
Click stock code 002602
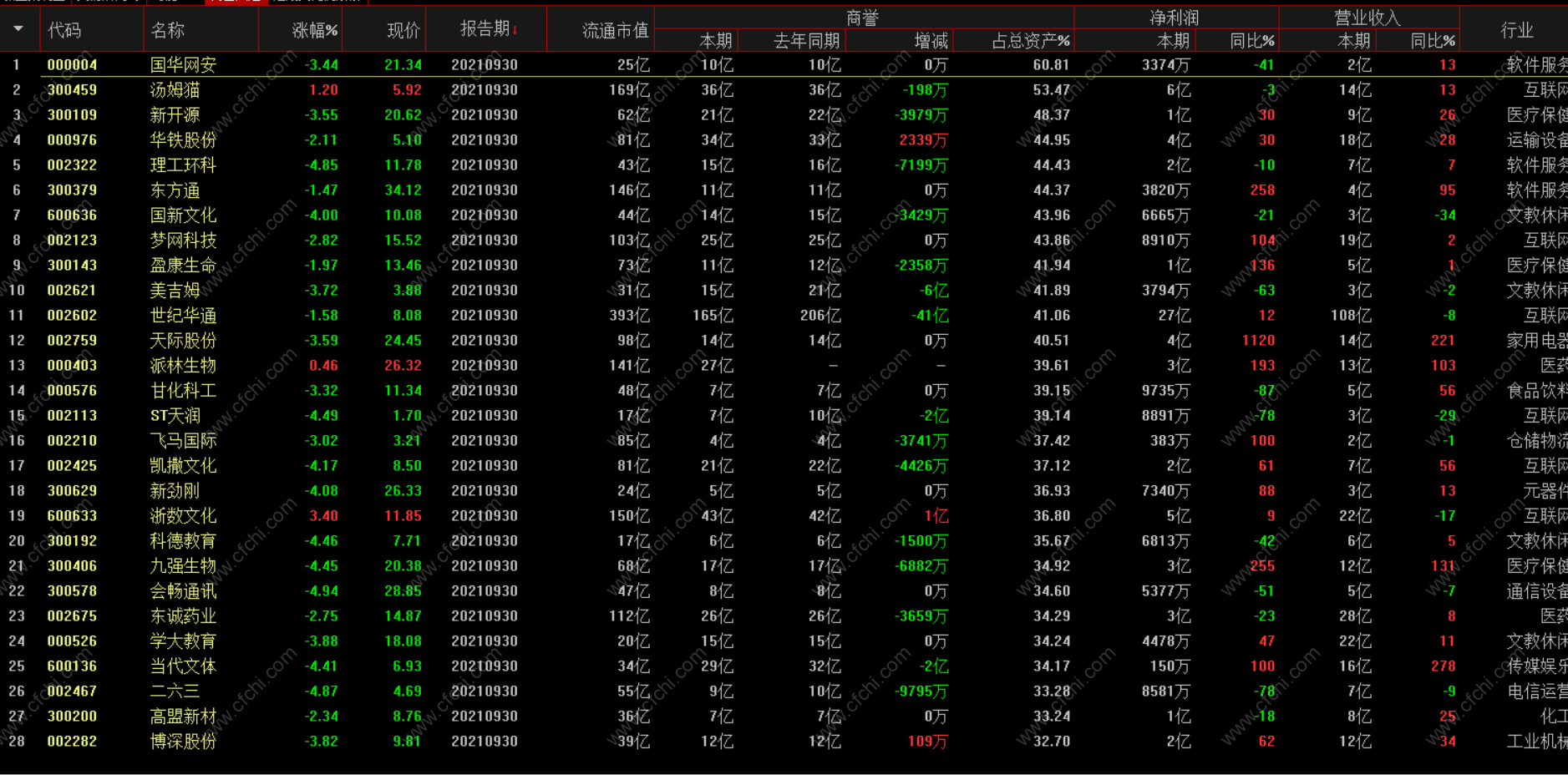(x=72, y=315)
